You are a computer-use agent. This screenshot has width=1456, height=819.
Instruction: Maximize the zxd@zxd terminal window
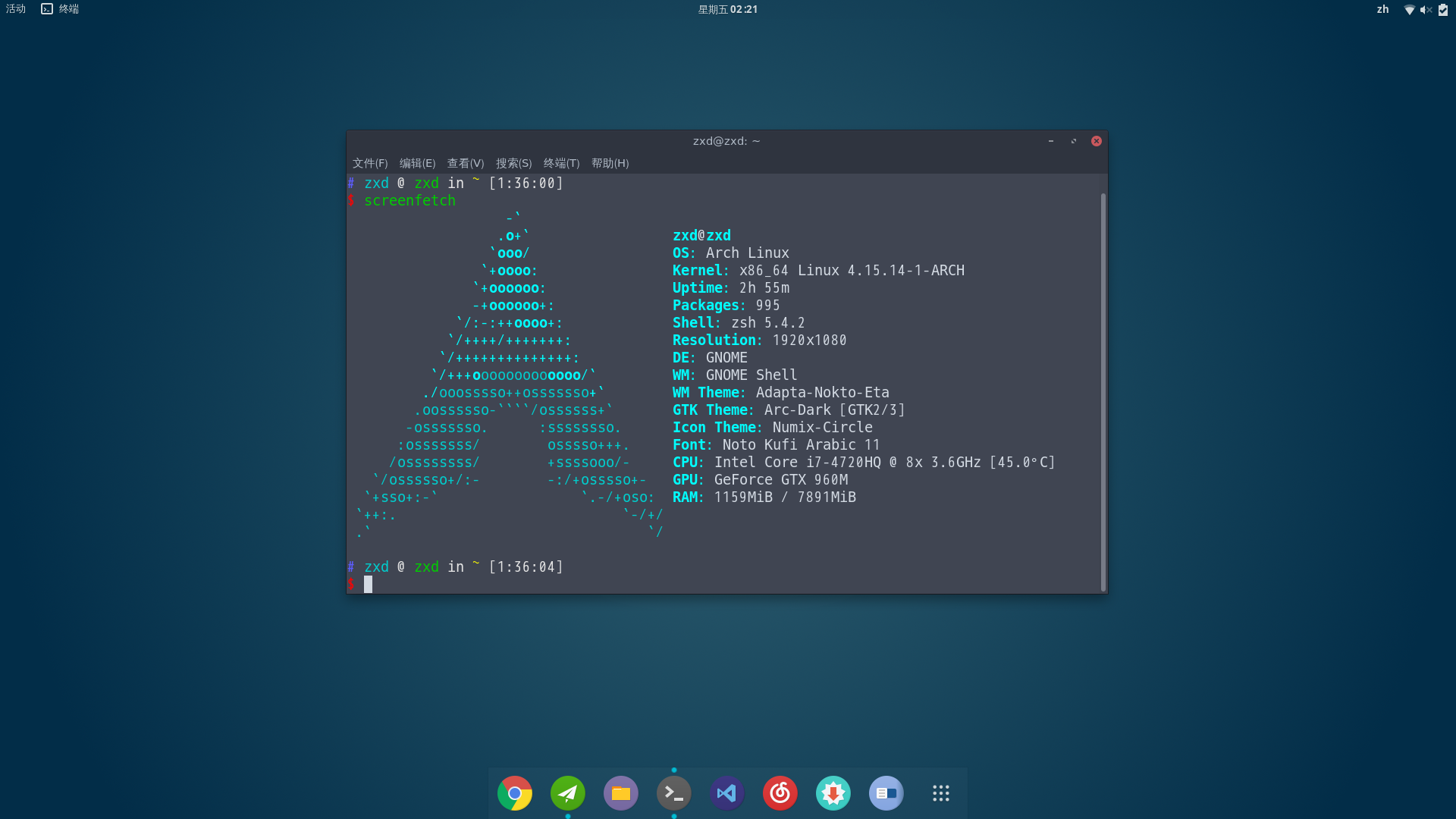click(x=1074, y=141)
